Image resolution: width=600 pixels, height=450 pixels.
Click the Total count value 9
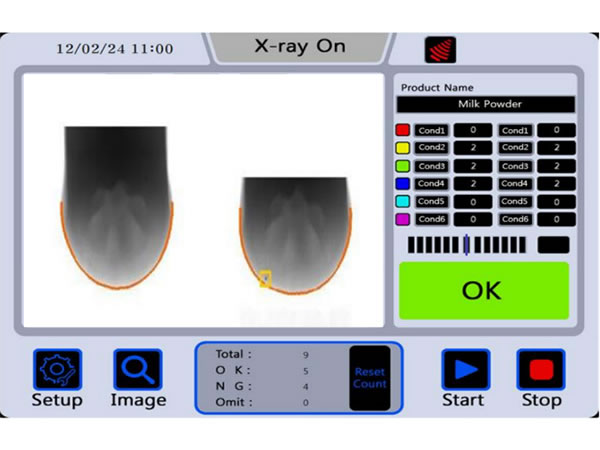point(305,355)
